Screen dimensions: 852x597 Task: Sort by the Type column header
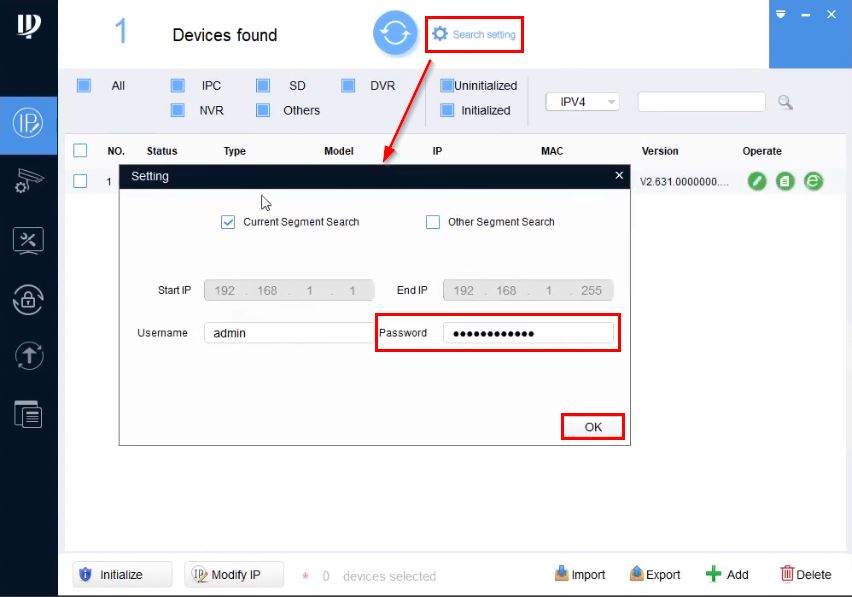[x=235, y=151]
